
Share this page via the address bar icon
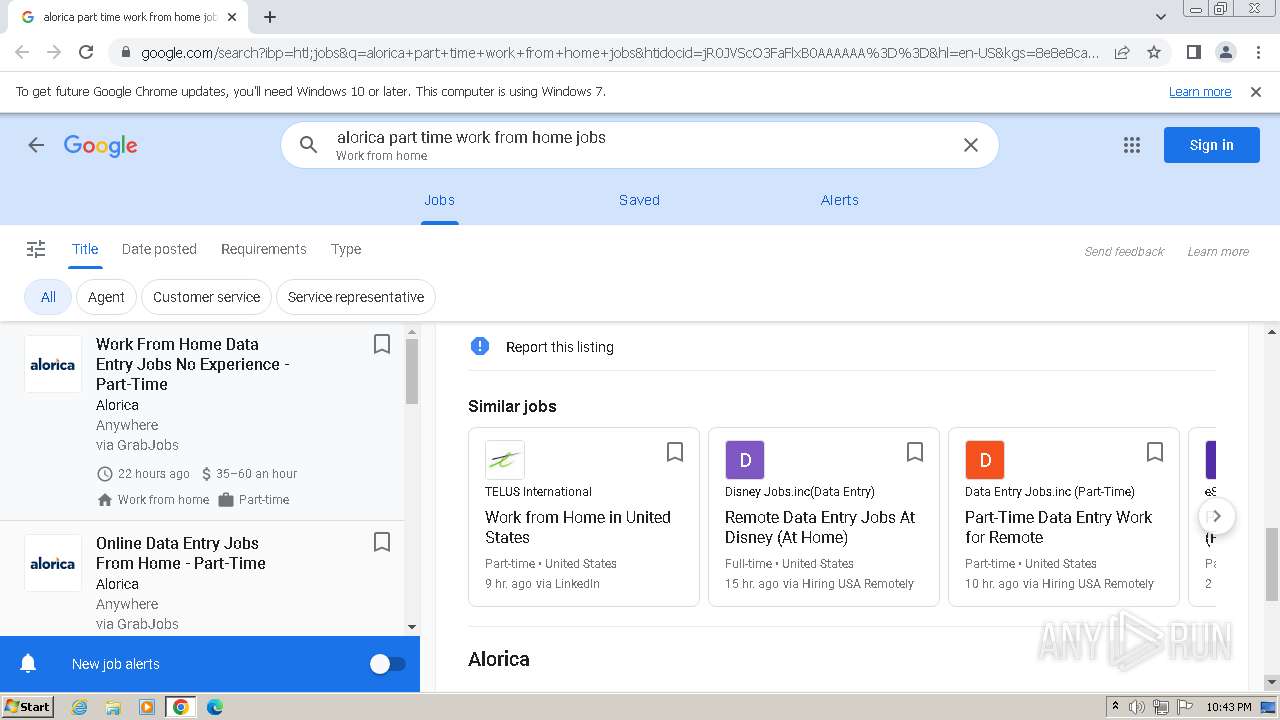(x=1122, y=52)
